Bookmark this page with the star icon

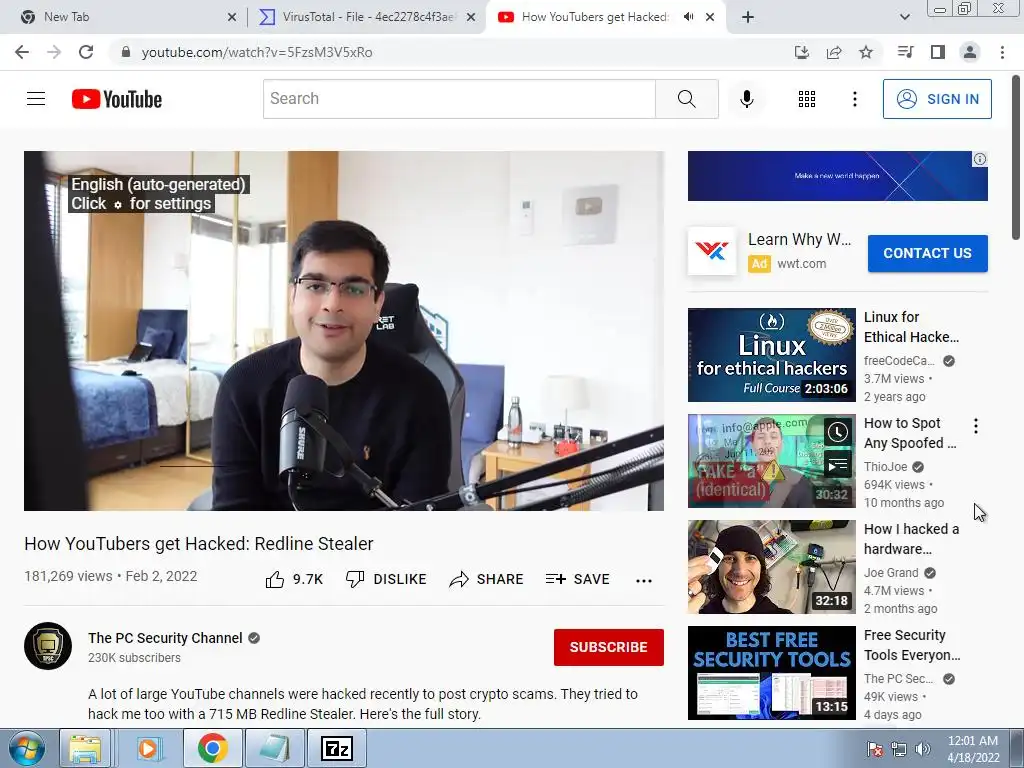(x=866, y=52)
